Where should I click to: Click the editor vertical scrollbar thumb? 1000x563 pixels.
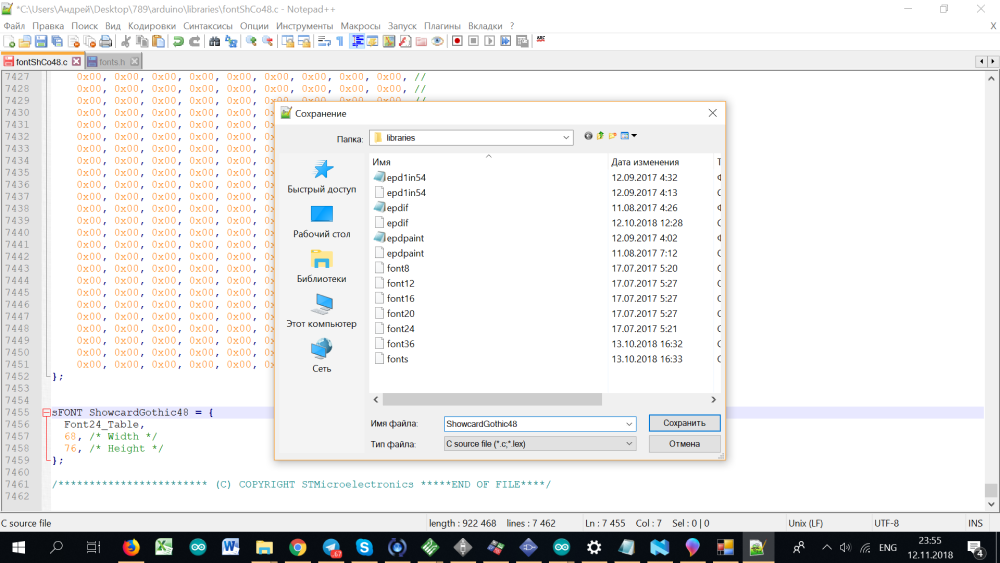(990, 490)
